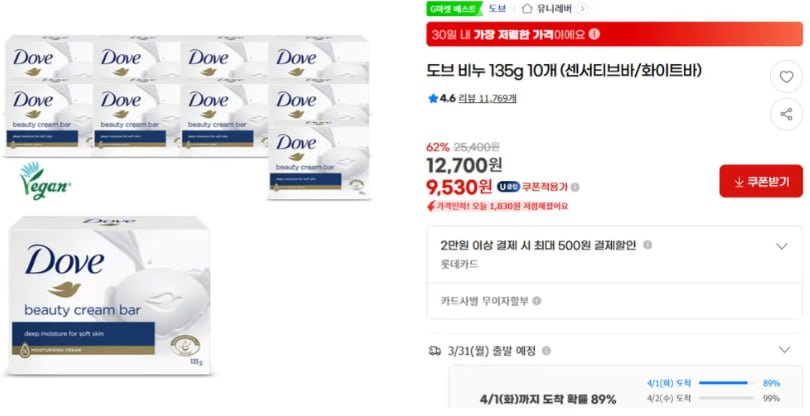
Task: Expand the payment discount chevron
Action: click(x=782, y=246)
